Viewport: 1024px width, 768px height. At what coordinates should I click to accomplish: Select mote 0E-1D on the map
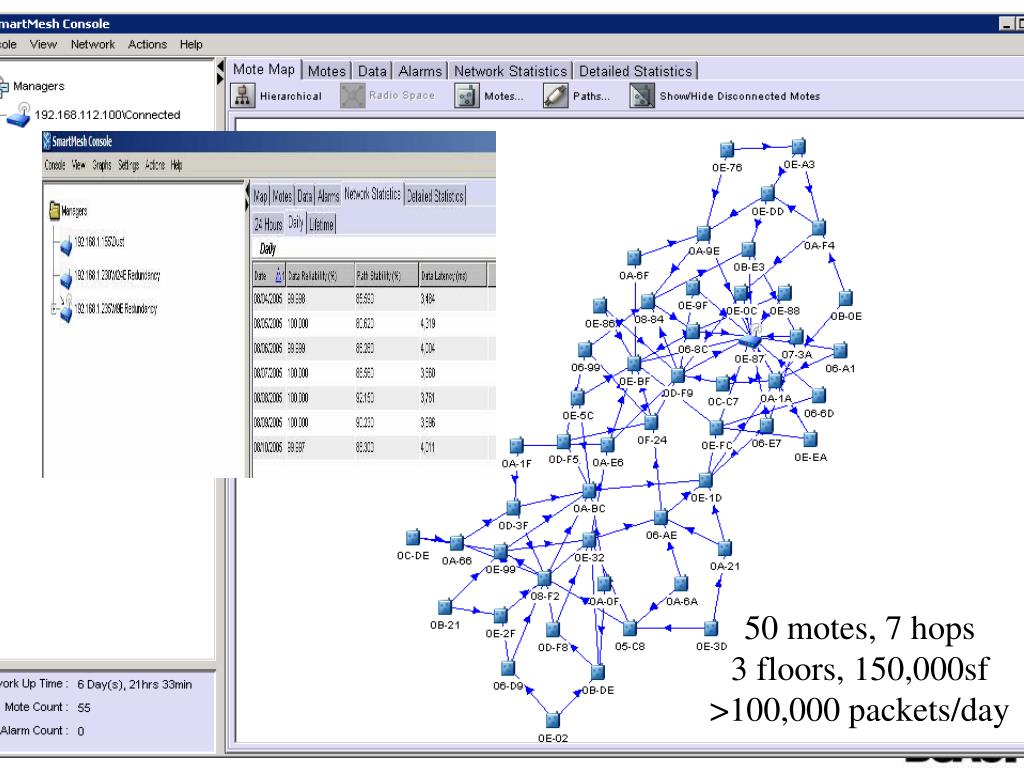pos(706,481)
